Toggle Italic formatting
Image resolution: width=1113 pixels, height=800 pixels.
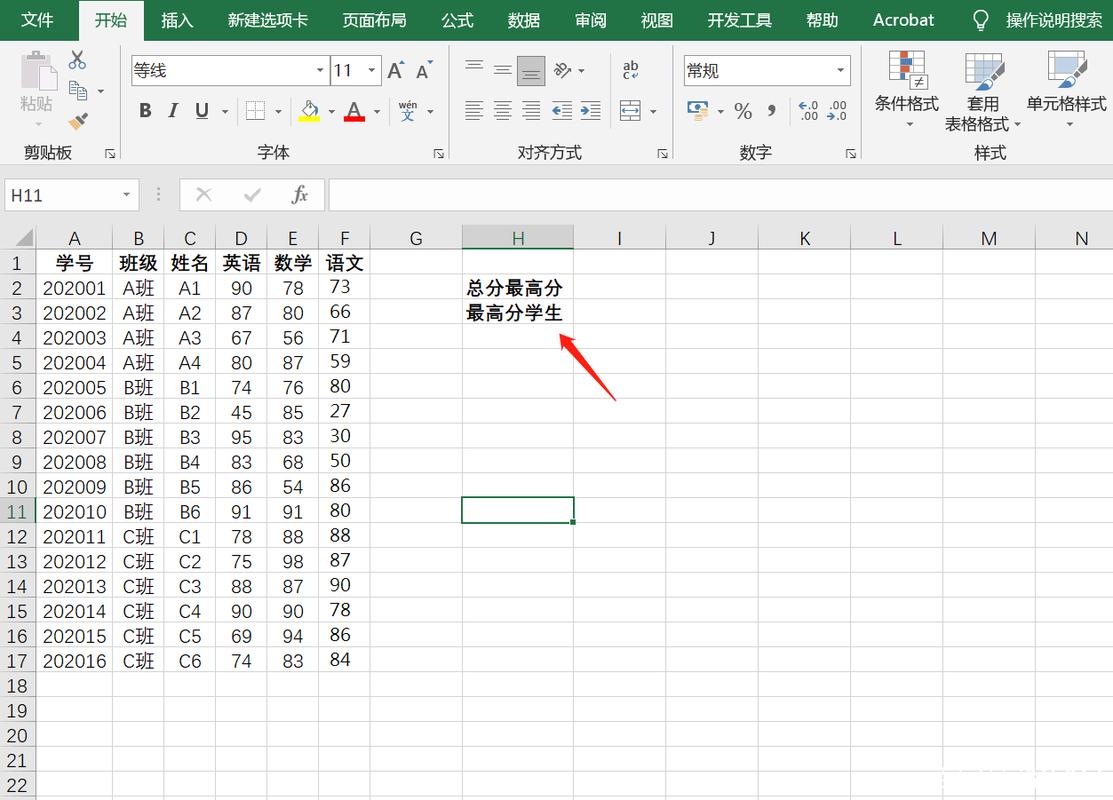click(173, 111)
